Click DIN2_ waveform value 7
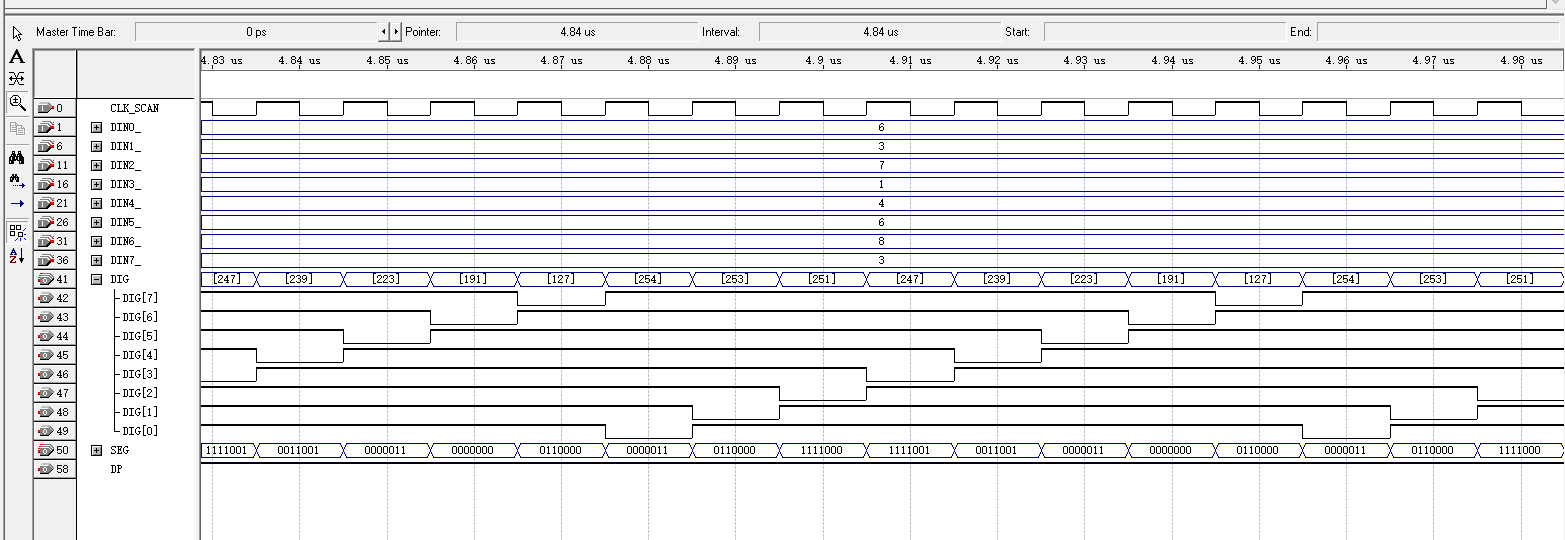Image resolution: width=1565 pixels, height=540 pixels. click(881, 165)
